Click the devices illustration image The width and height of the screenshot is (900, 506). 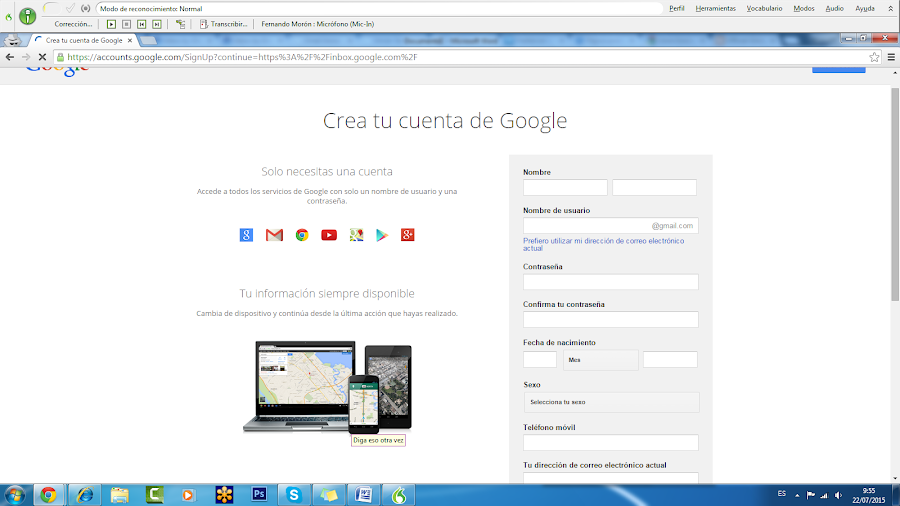(x=327, y=387)
